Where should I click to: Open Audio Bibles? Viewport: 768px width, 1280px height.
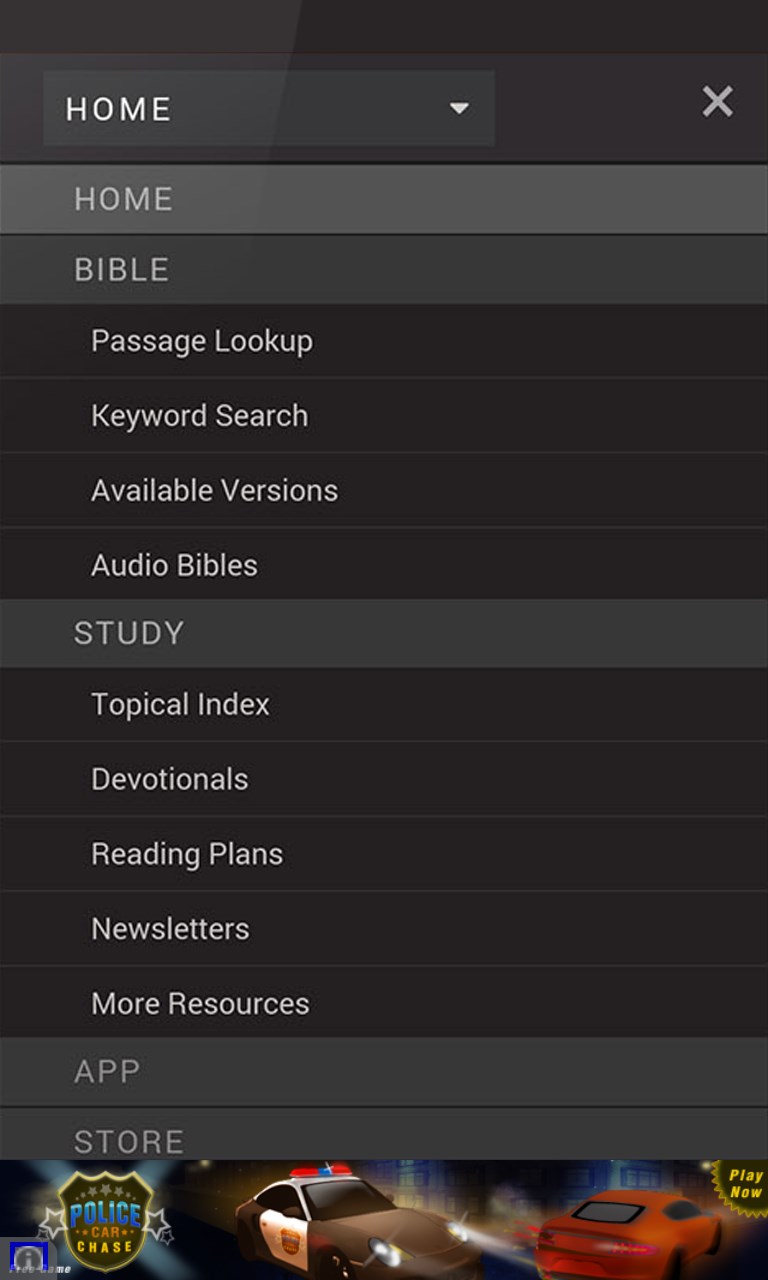(x=175, y=565)
